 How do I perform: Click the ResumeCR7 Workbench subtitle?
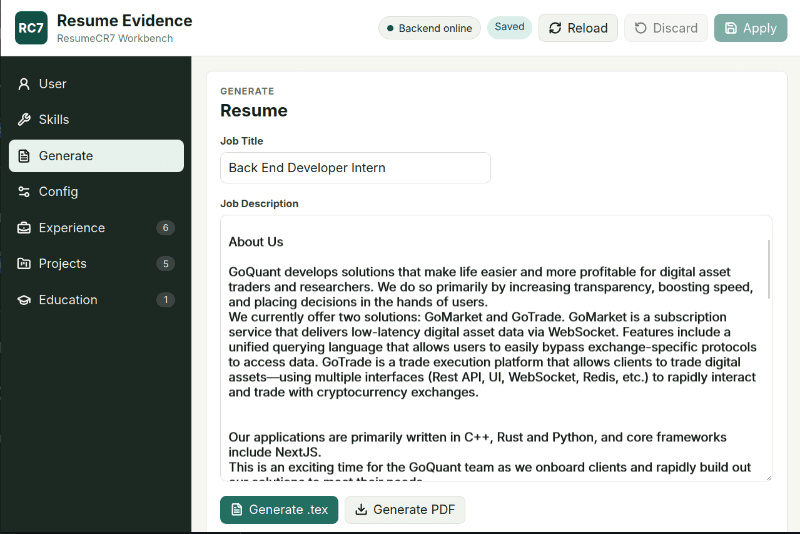pyautogui.click(x=115, y=39)
